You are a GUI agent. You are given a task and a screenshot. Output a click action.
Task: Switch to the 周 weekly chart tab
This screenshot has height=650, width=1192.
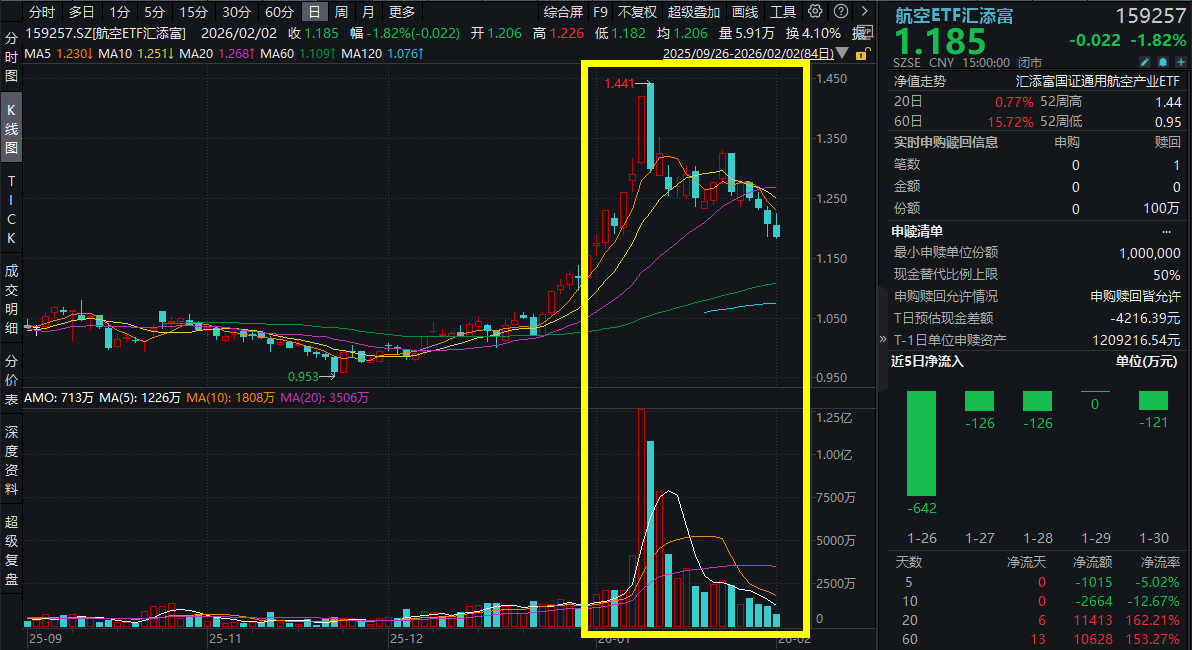click(340, 12)
